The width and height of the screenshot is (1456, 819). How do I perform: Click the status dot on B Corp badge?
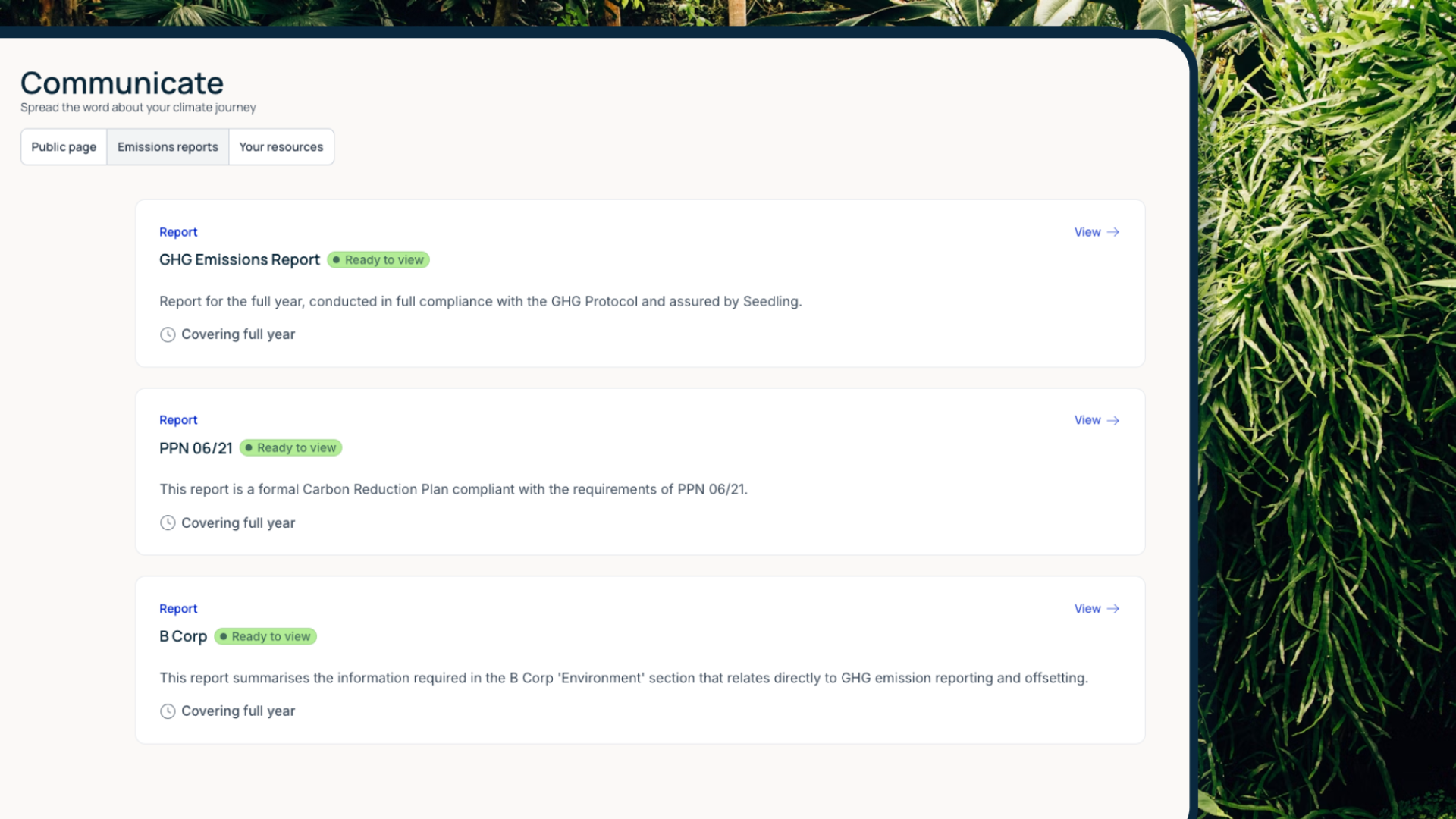point(224,637)
